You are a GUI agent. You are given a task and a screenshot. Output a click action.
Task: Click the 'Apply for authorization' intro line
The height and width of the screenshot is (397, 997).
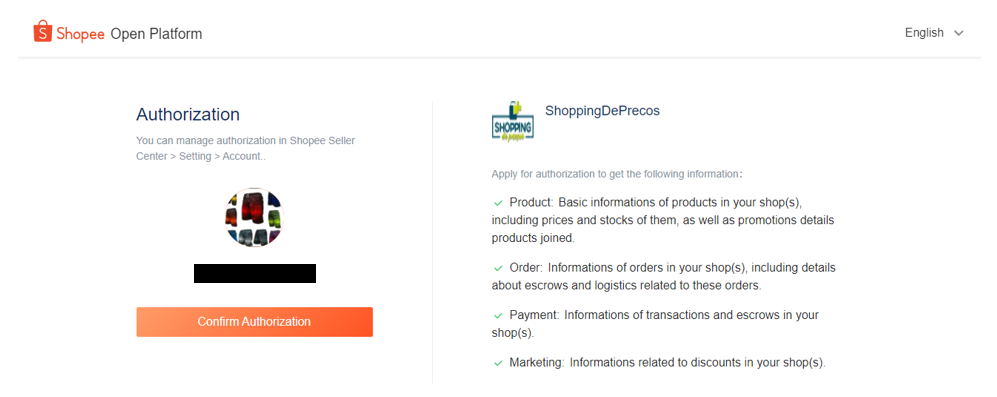(617, 174)
